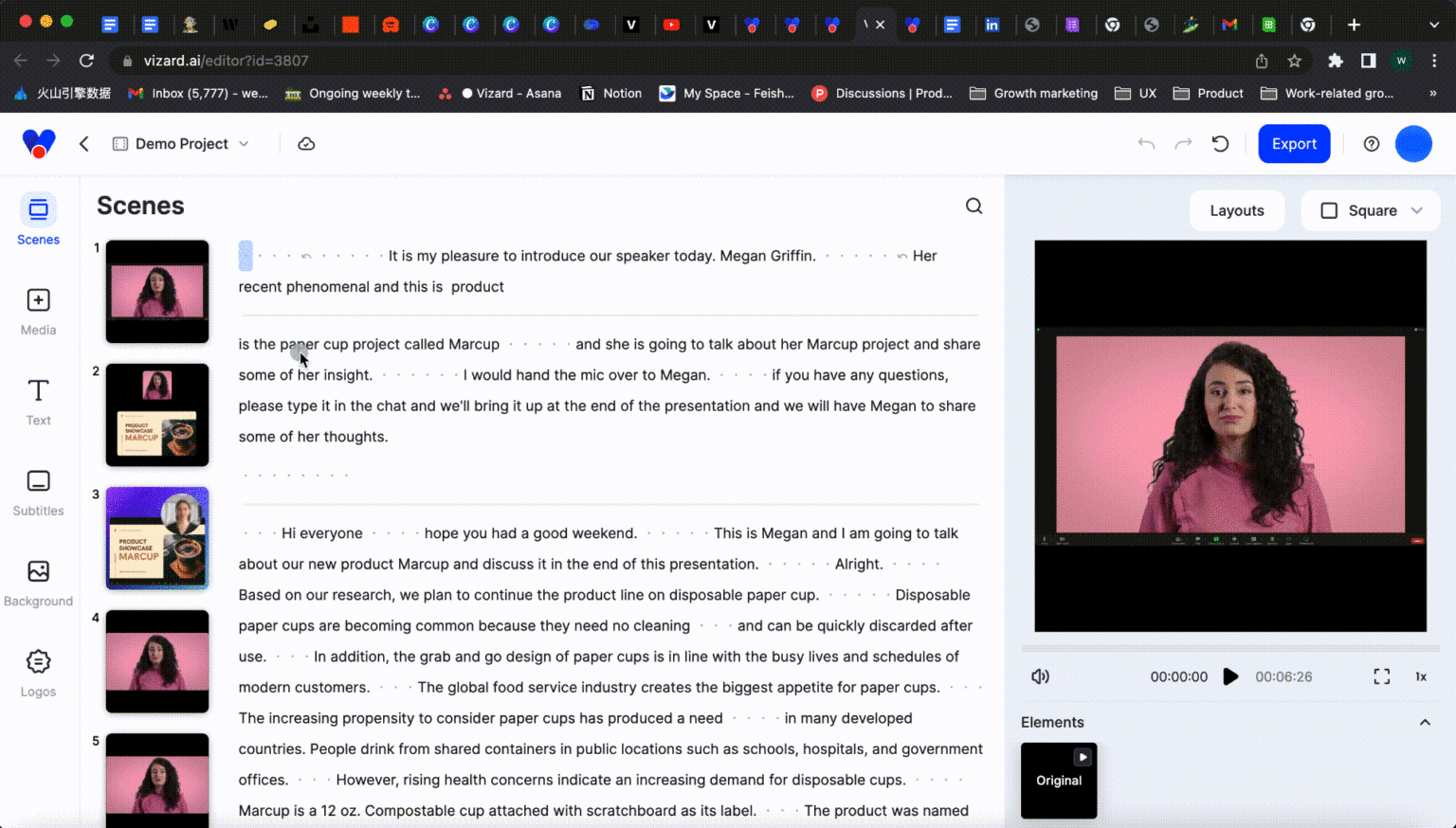Open the Square aspect ratio dropdown
The image size is (1456, 828).
click(x=1371, y=210)
